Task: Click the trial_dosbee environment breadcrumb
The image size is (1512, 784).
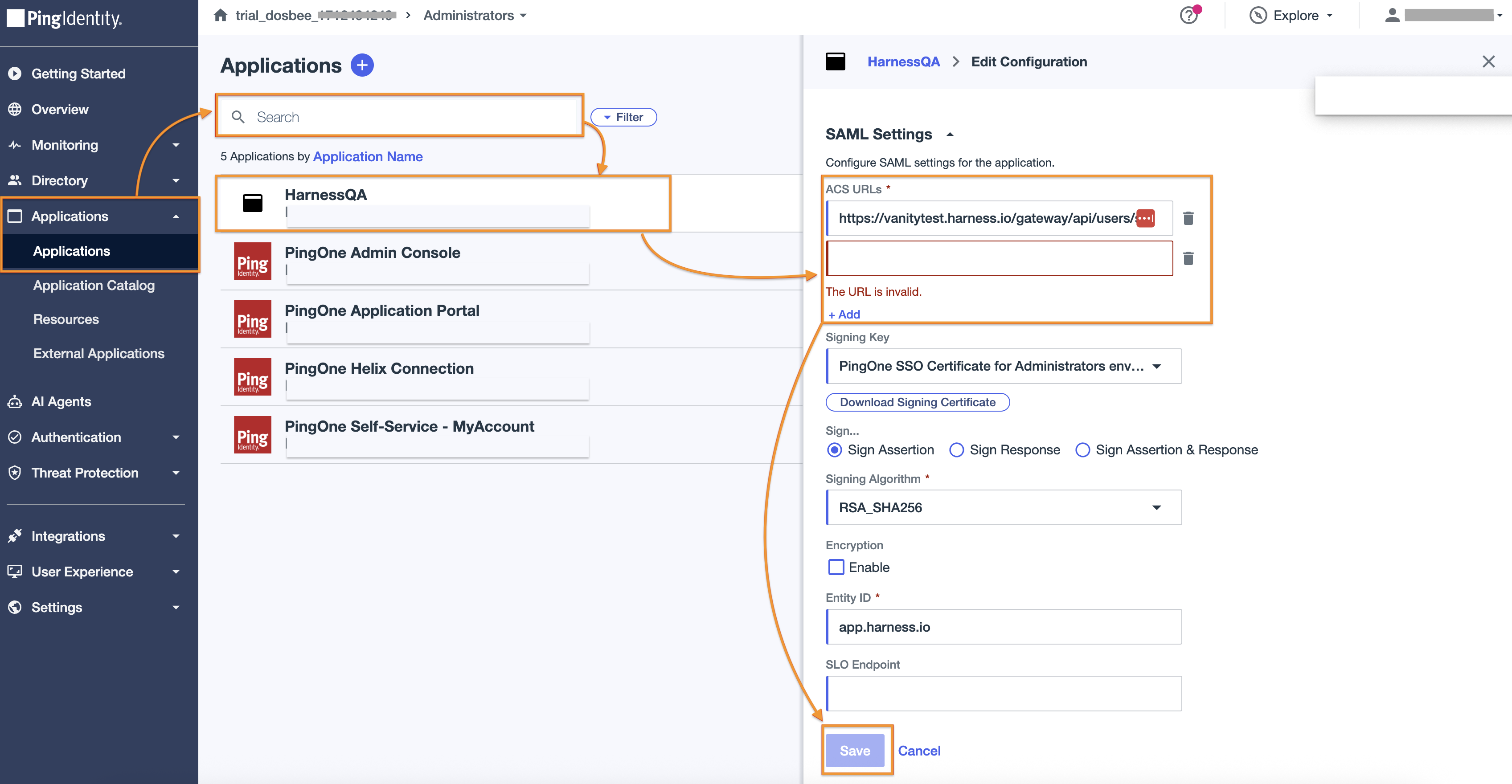Action: click(316, 15)
